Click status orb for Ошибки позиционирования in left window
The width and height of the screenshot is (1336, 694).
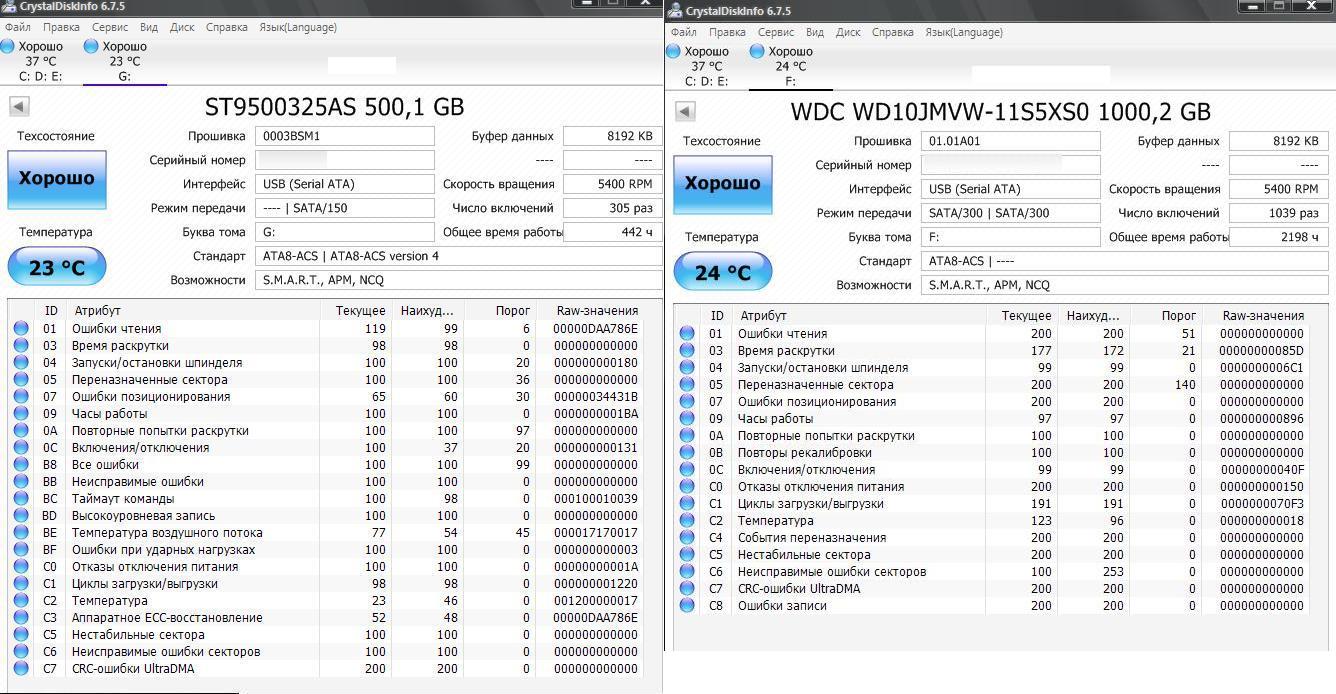point(21,396)
